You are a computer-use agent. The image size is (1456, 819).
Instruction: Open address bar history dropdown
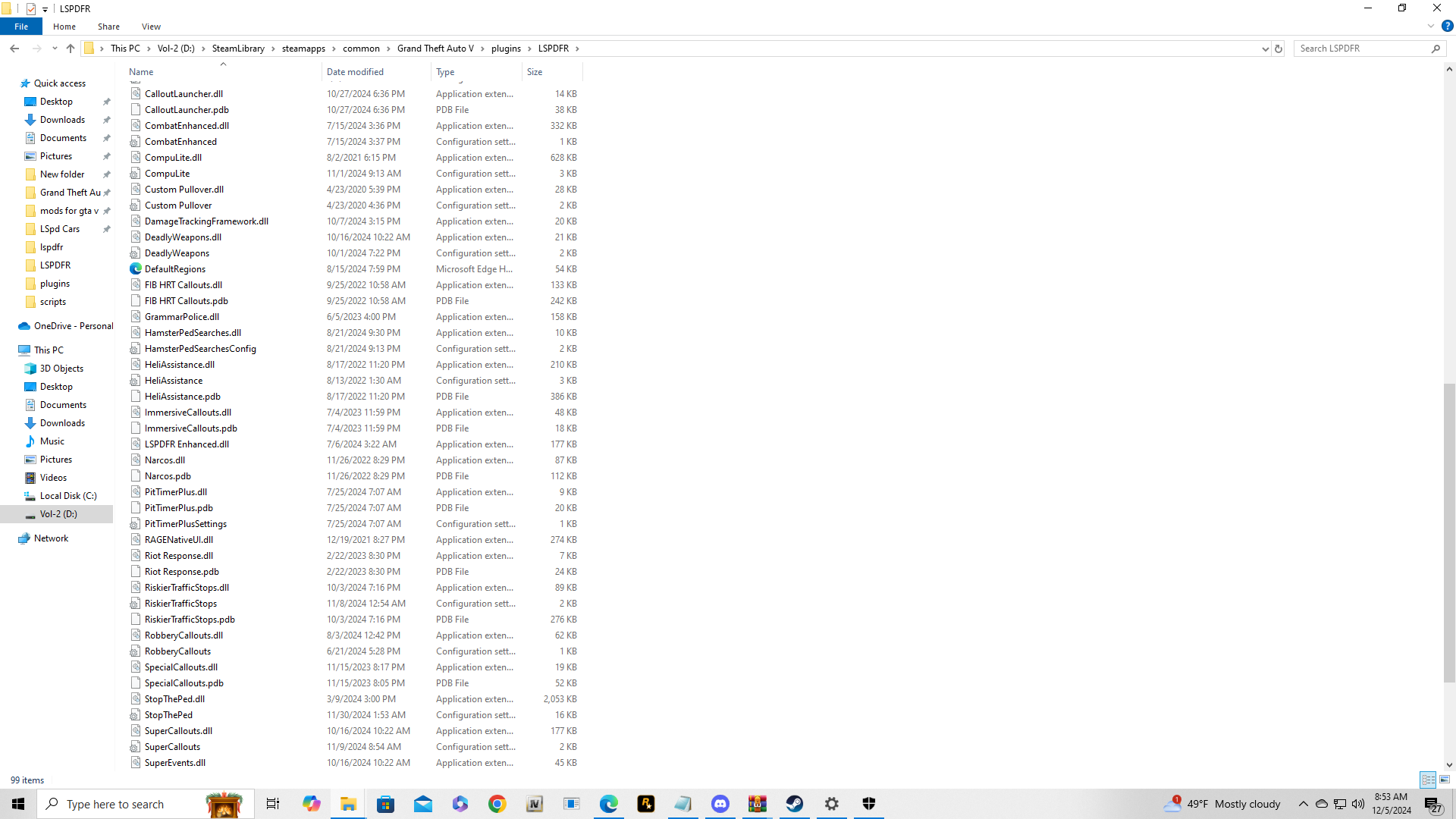coord(1265,49)
